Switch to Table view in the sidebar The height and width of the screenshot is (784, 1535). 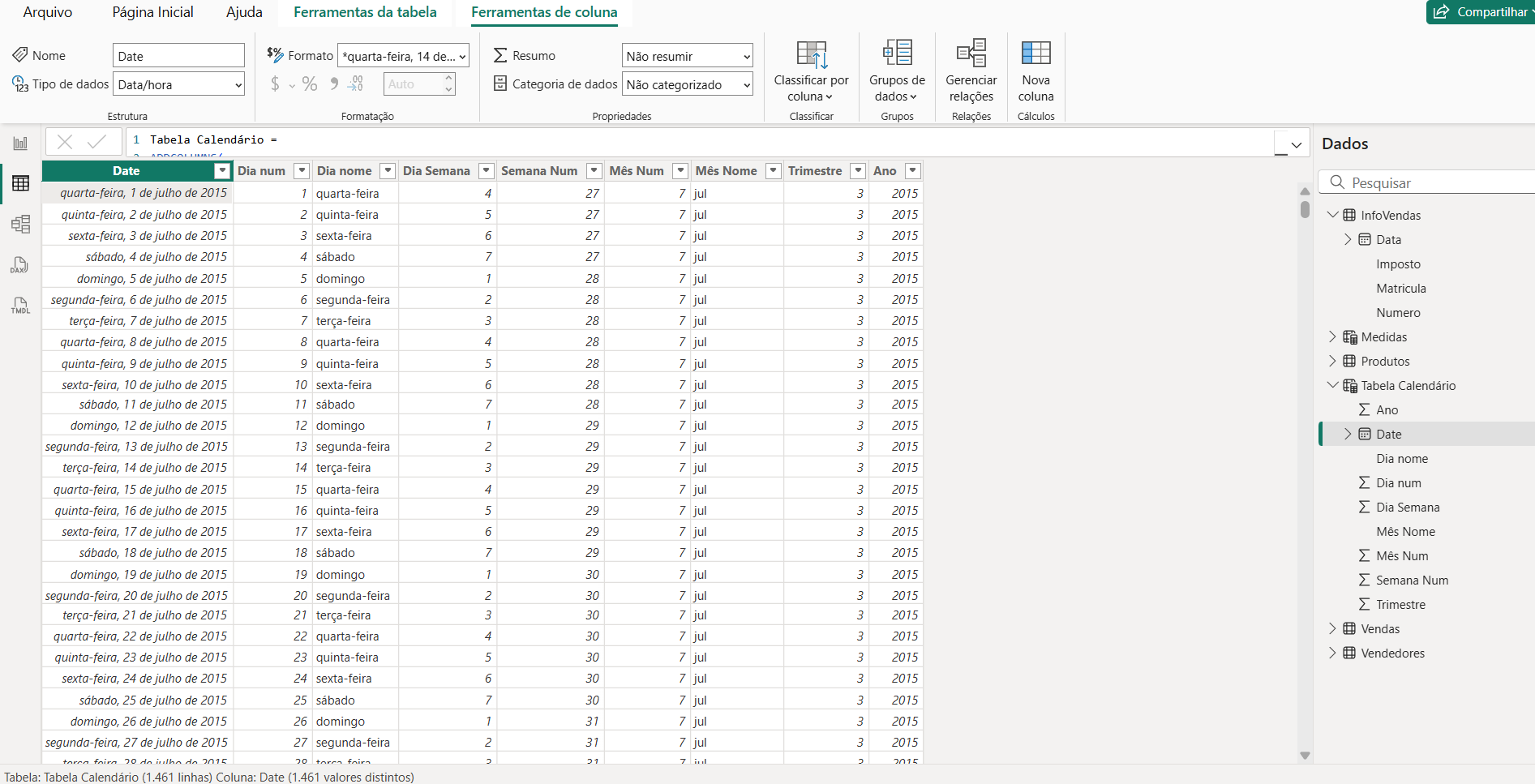tap(20, 183)
